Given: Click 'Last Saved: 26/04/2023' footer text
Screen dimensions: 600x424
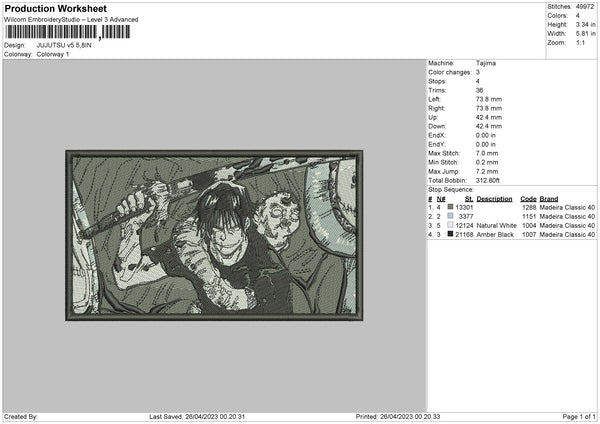Looking at the screenshot, I should [197, 417].
